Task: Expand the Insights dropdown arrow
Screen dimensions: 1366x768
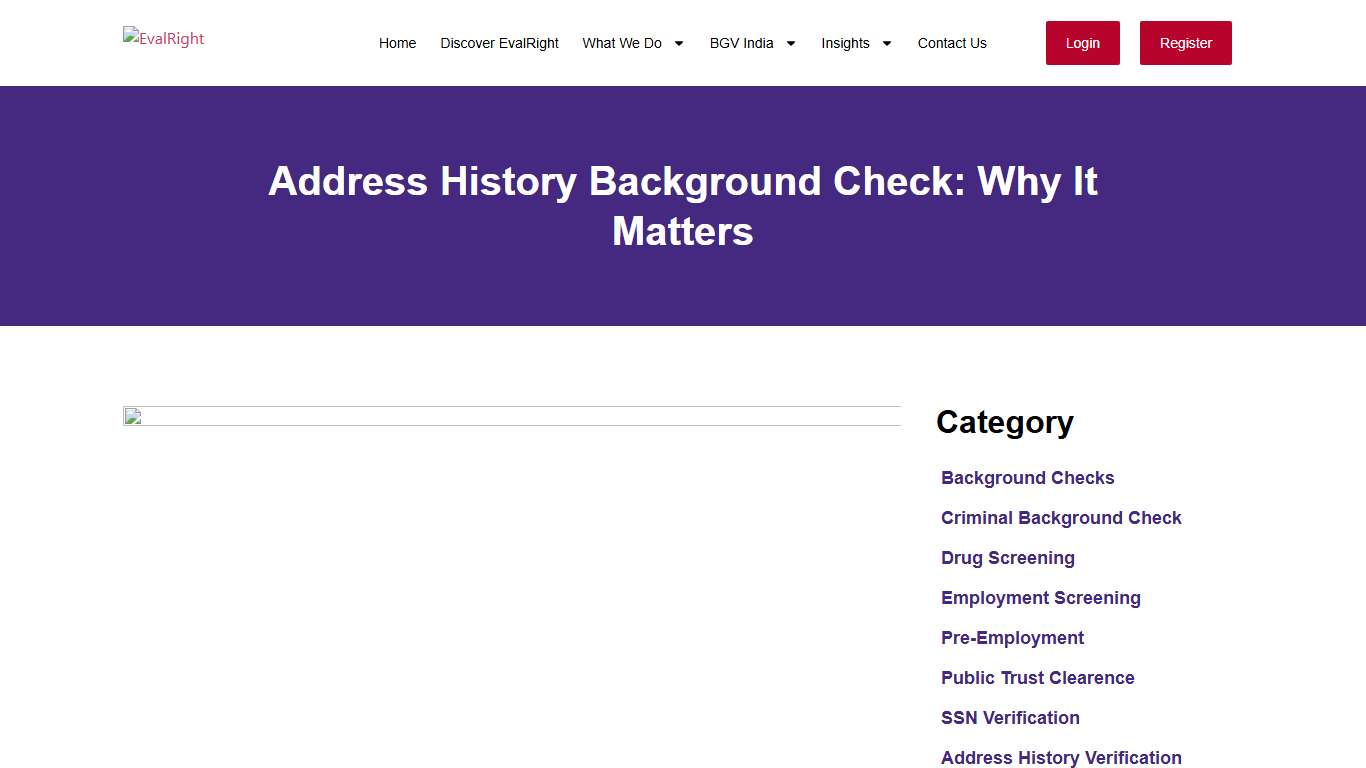Action: click(886, 43)
